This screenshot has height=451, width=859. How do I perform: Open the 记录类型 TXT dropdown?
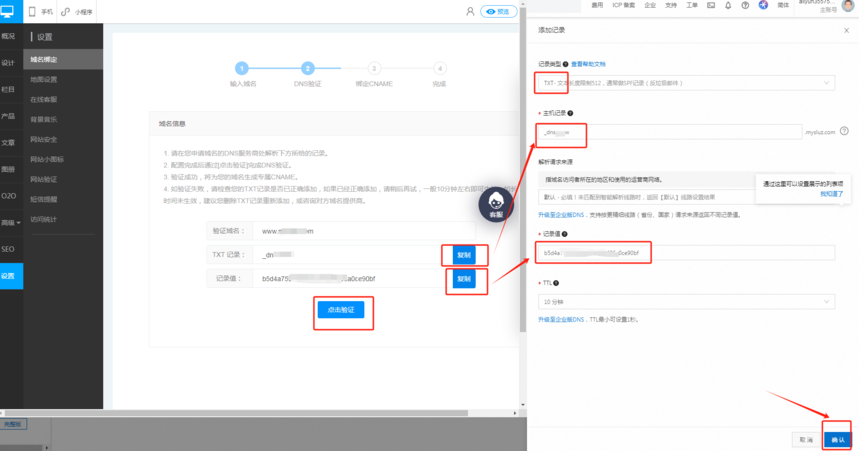tap(686, 83)
